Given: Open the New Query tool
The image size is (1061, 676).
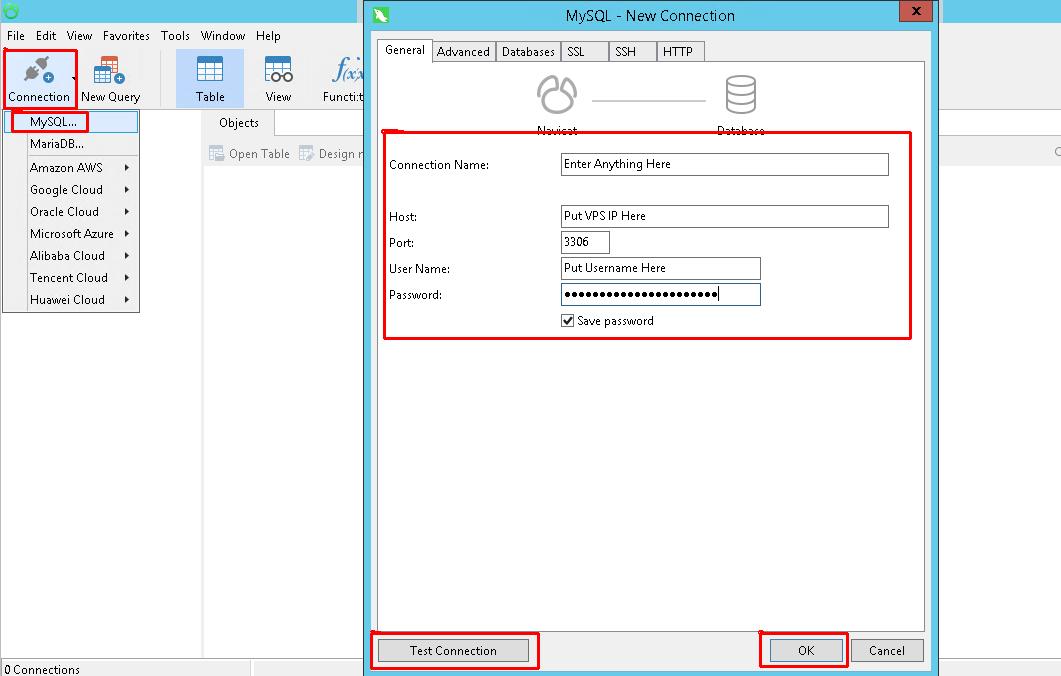Looking at the screenshot, I should pyautogui.click(x=110, y=73).
